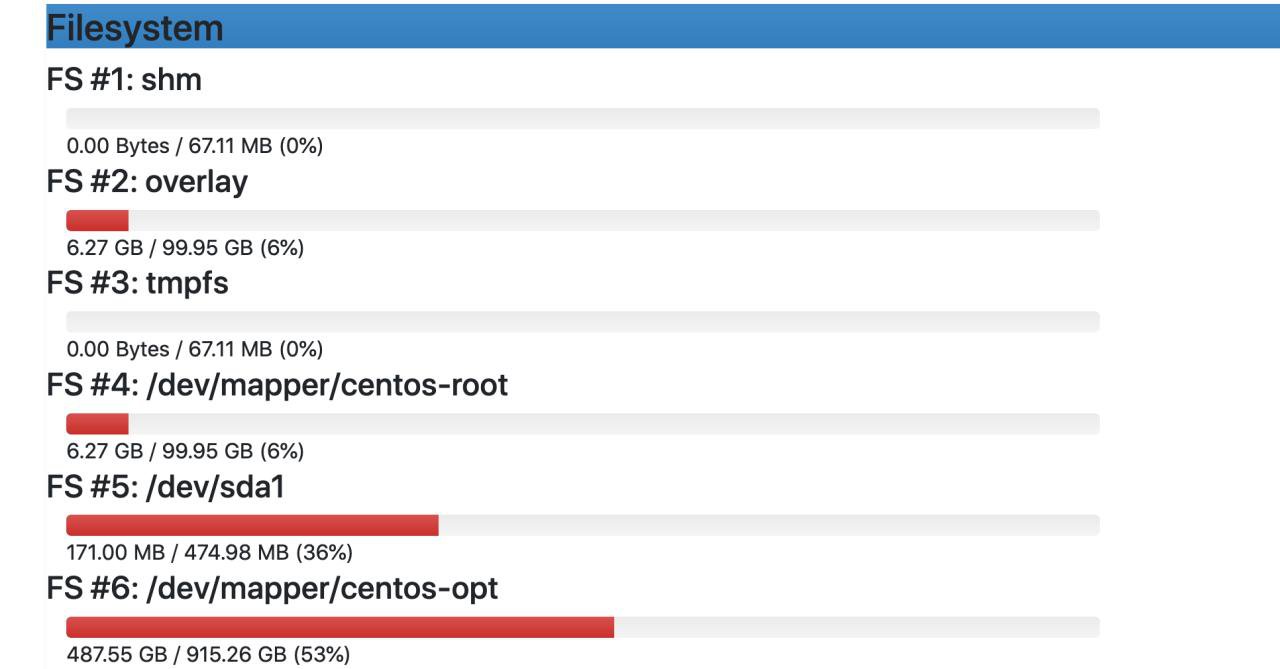Click the usage text under centos-root heading

click(185, 451)
